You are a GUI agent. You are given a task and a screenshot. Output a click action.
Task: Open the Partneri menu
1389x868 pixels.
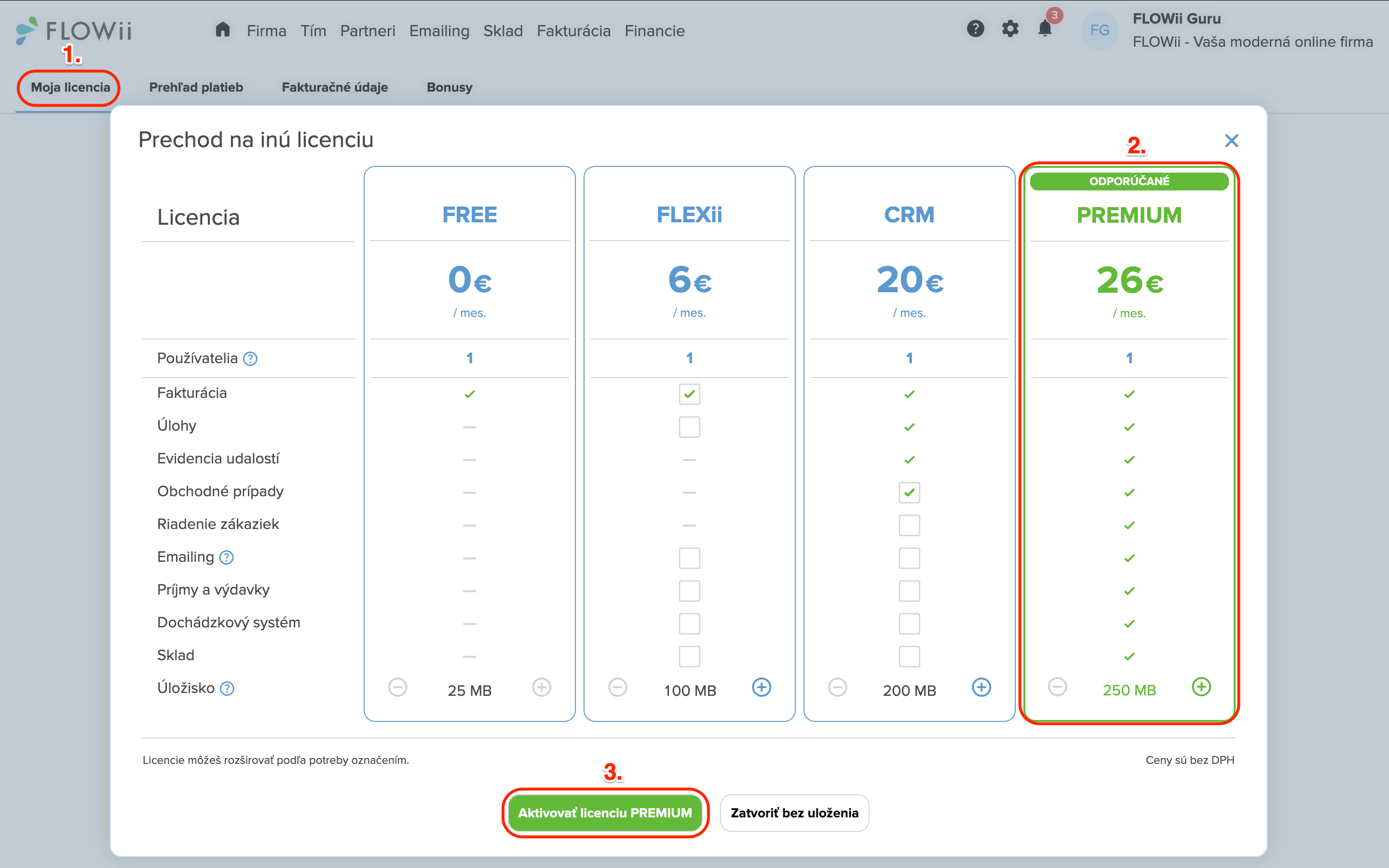[x=368, y=31]
